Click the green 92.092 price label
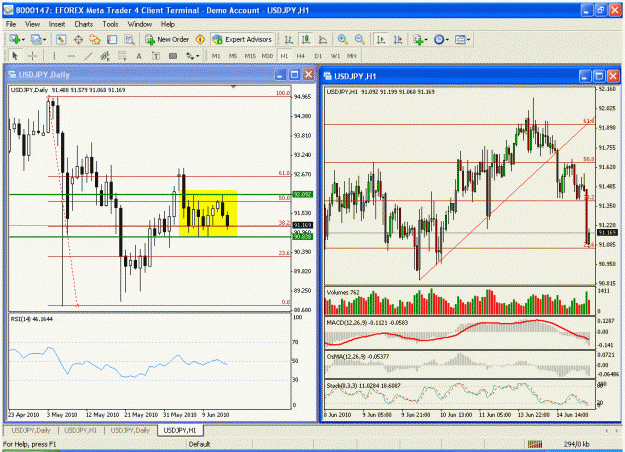 pos(303,195)
